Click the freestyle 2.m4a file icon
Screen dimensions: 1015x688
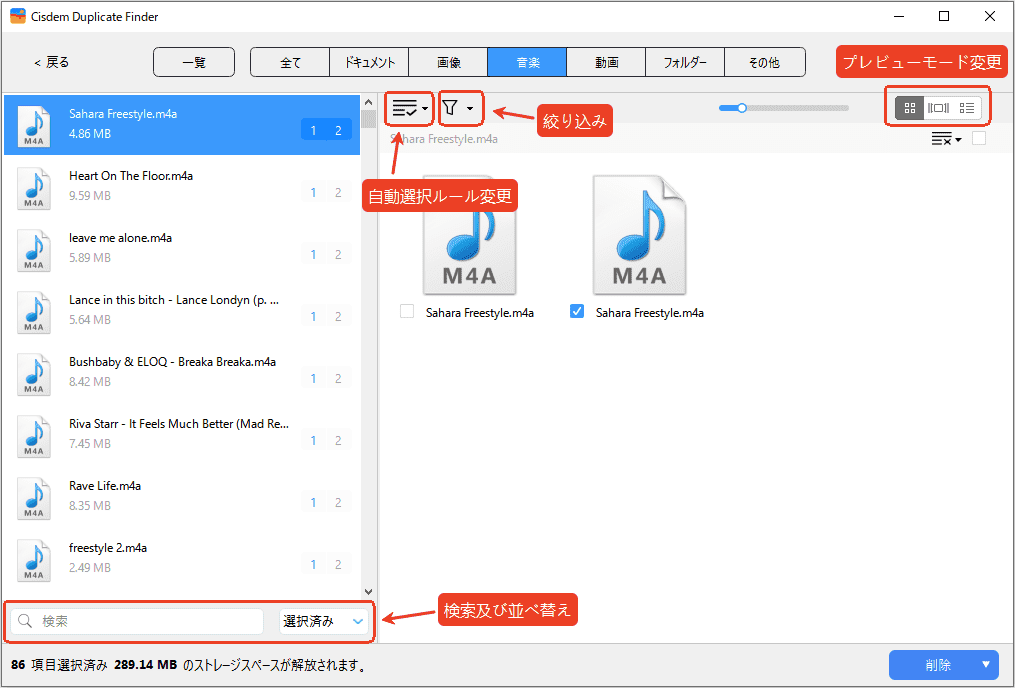34,560
